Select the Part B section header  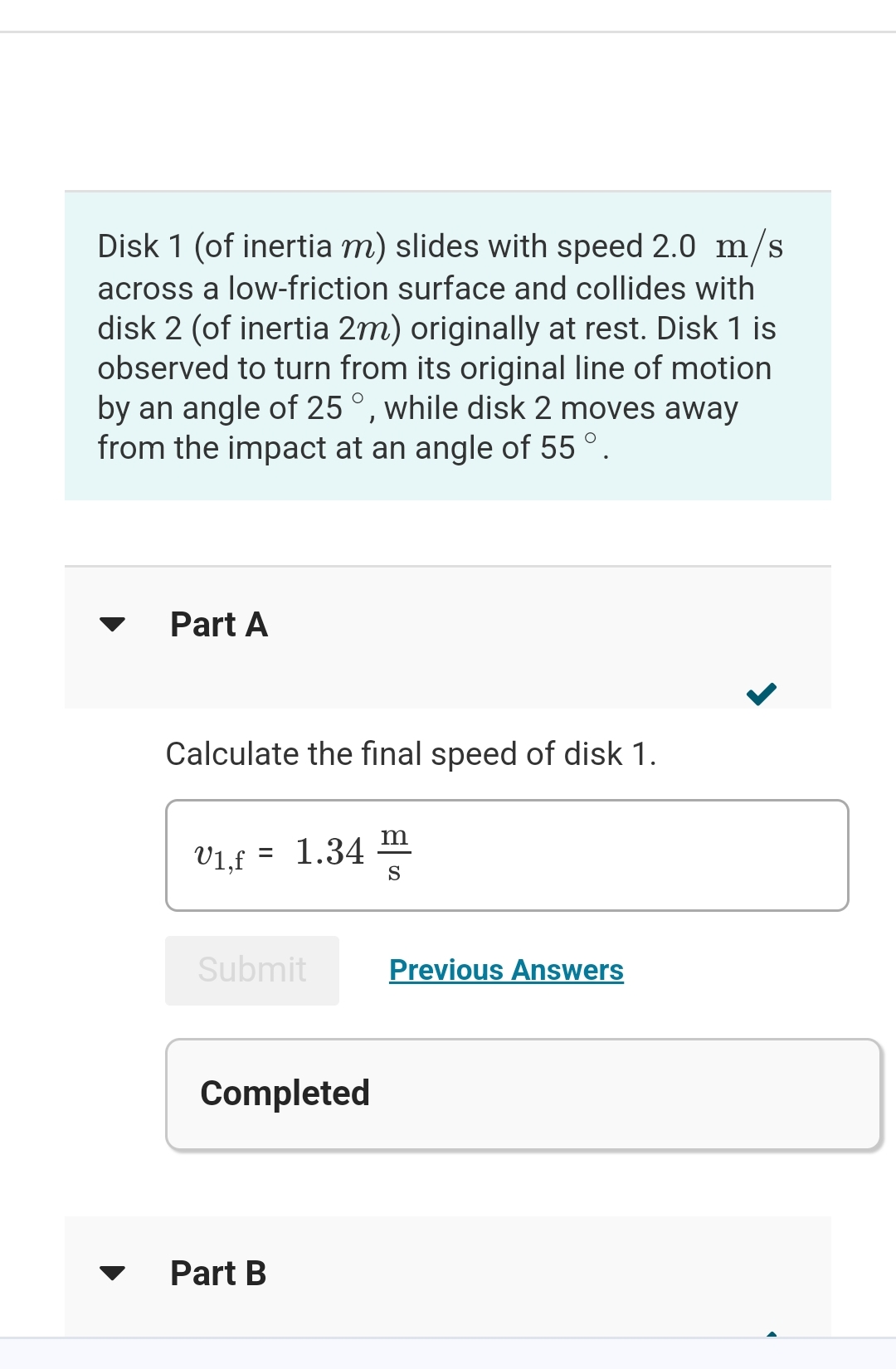[x=217, y=1272]
